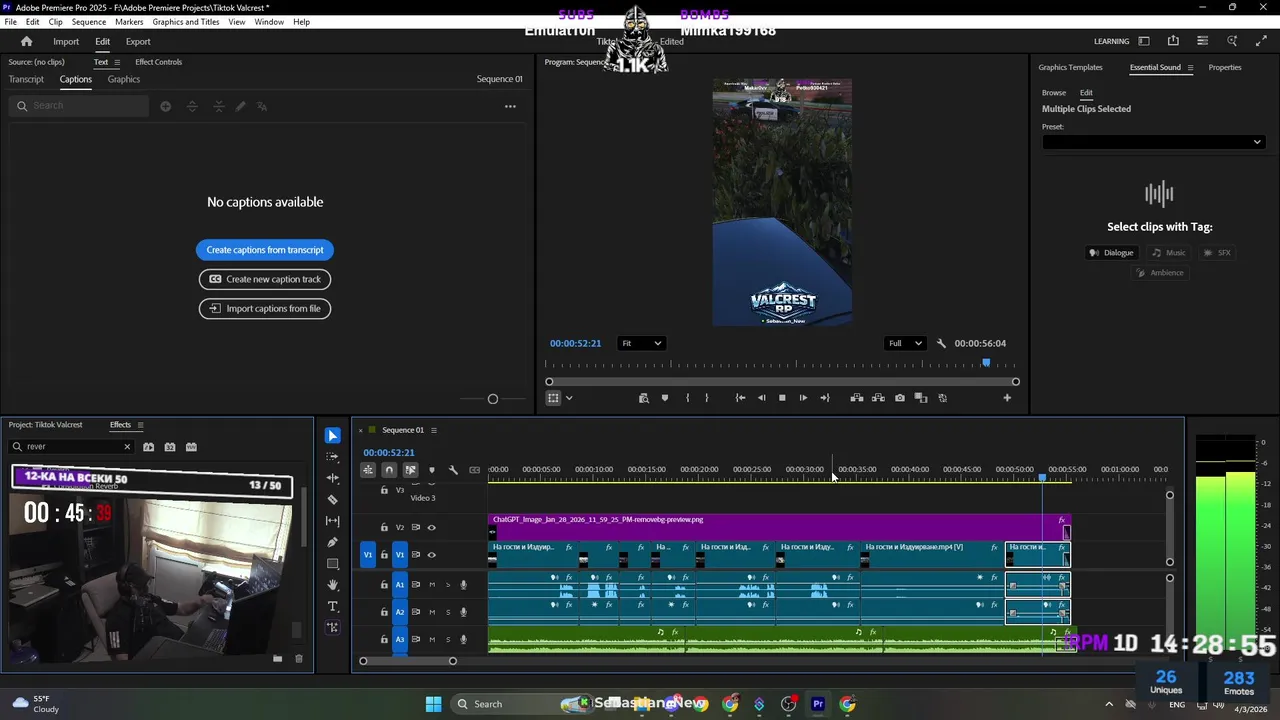Hide the V2 track output eye

pos(432,527)
